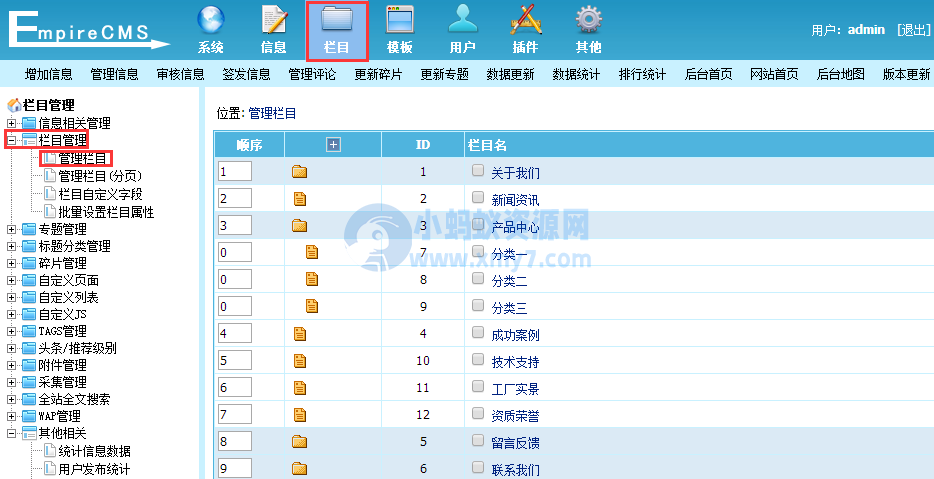Click order field for 成功案例 row
This screenshot has height=479, width=934.
click(x=235, y=333)
